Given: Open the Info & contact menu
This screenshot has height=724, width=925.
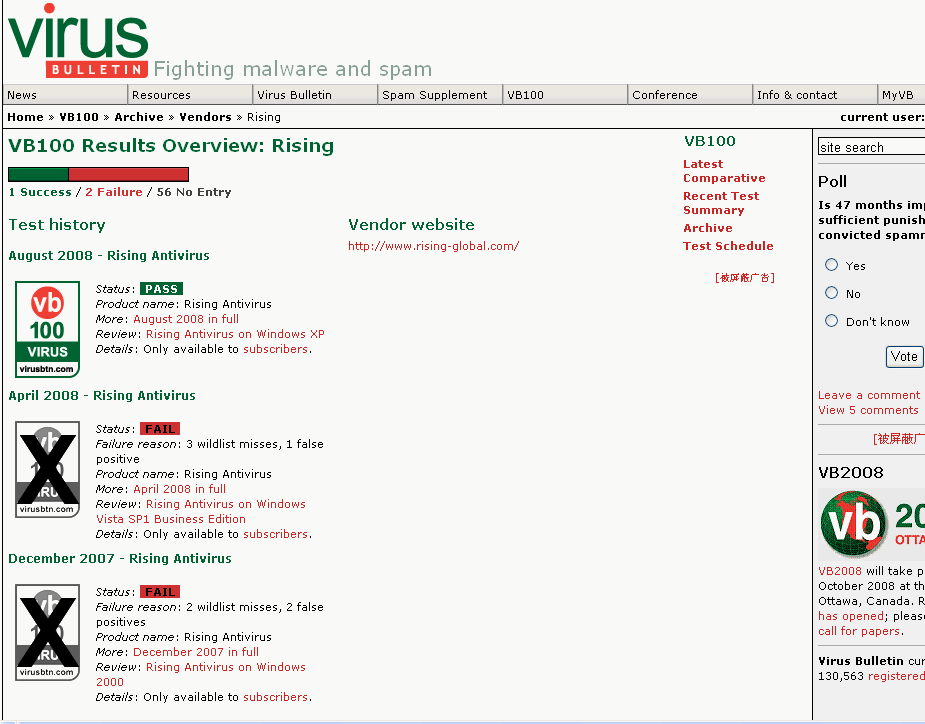Looking at the screenshot, I should 815,95.
